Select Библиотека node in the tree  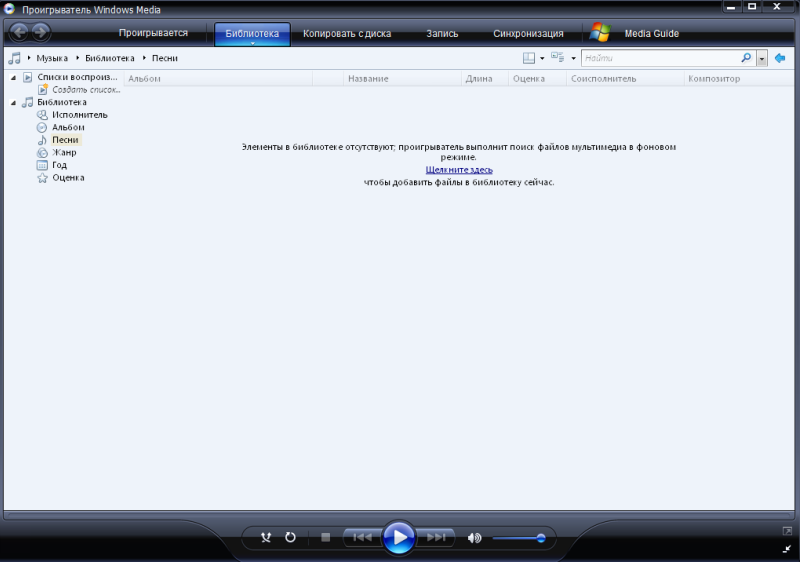pos(62,102)
